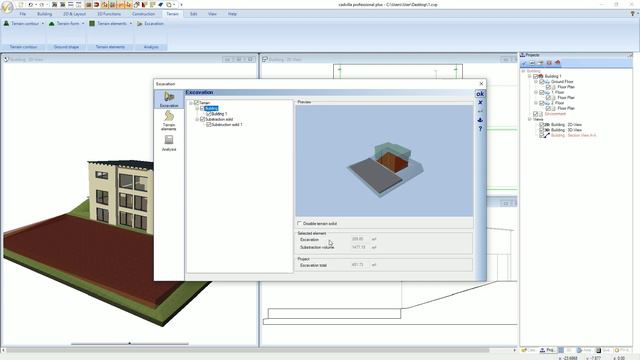Open the Analysis page in dialog sidebar
Viewport: 640px width, 360px height.
169,143
